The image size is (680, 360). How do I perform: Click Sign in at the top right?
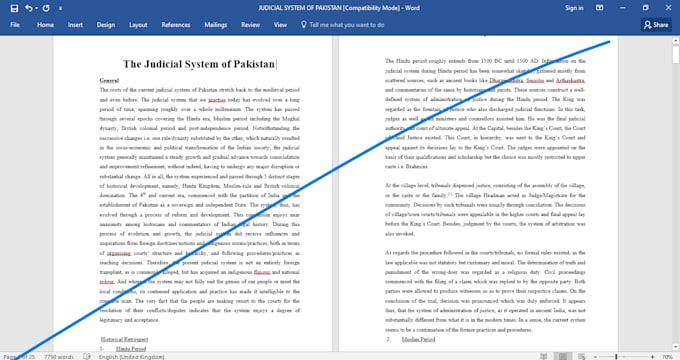[x=574, y=8]
